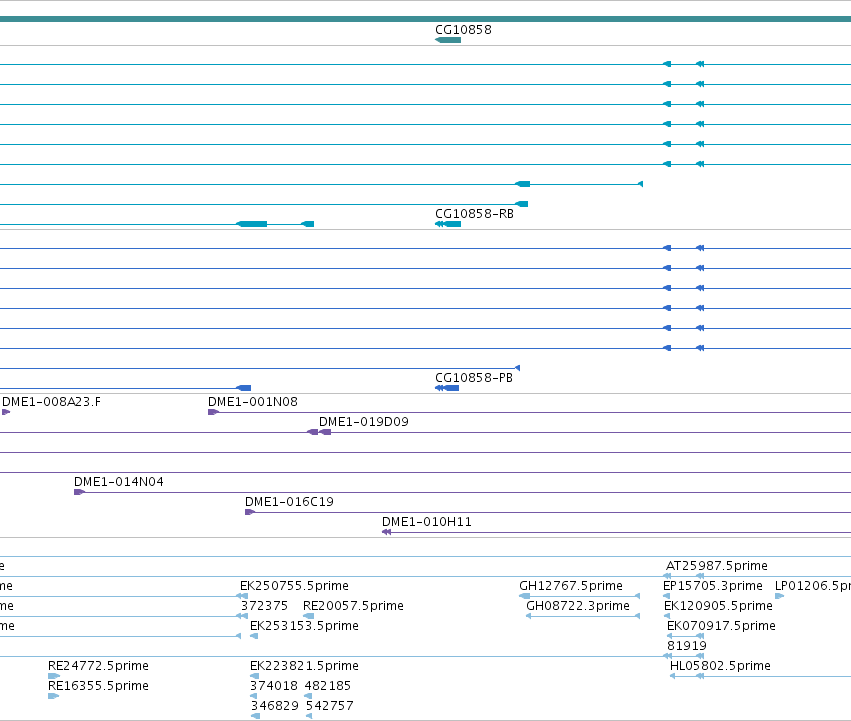Screen dimensions: 851x721
Task: Select the blue exon block left of CG10858-PB row
Action: point(244,388)
